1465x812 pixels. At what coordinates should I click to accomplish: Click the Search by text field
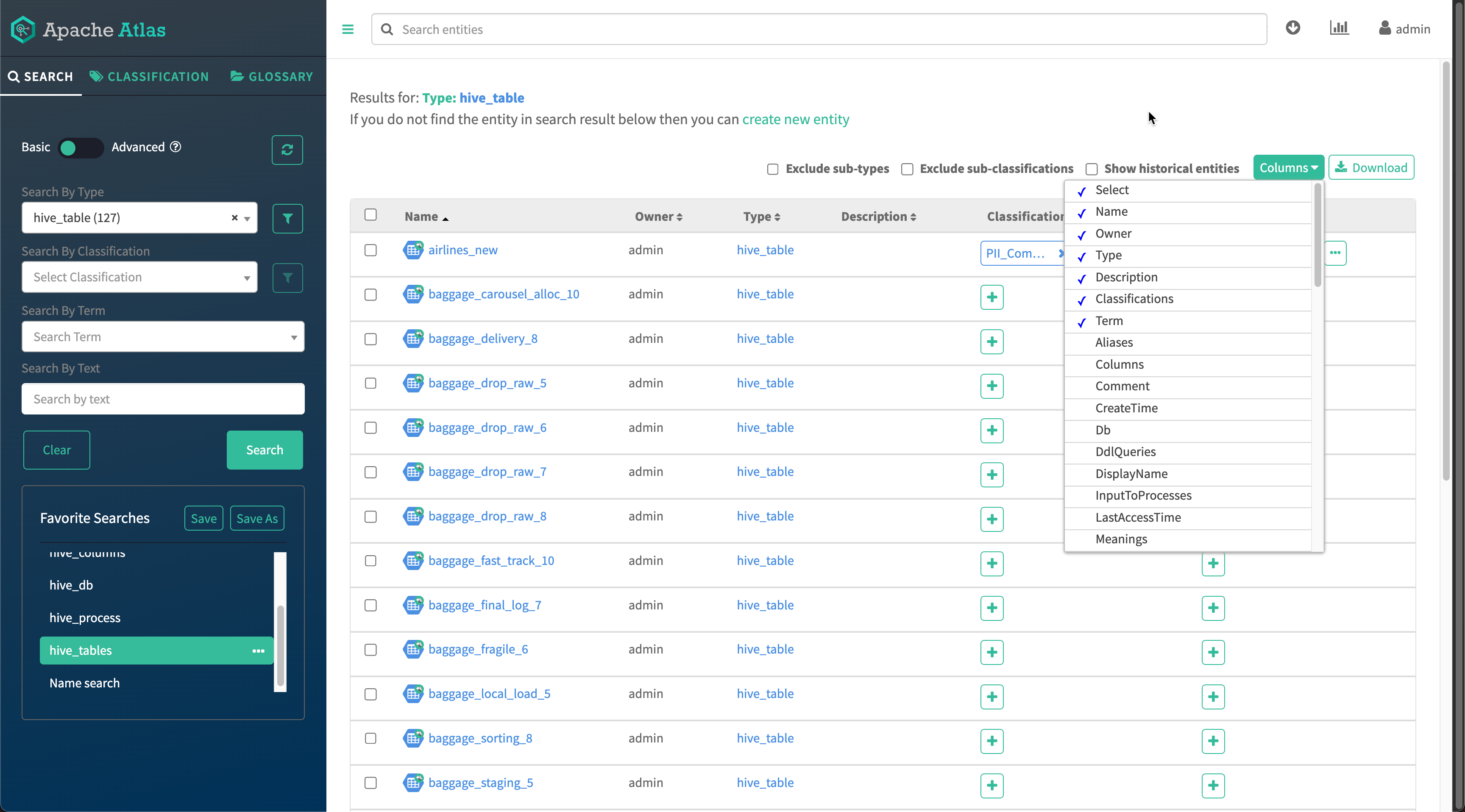[163, 399]
